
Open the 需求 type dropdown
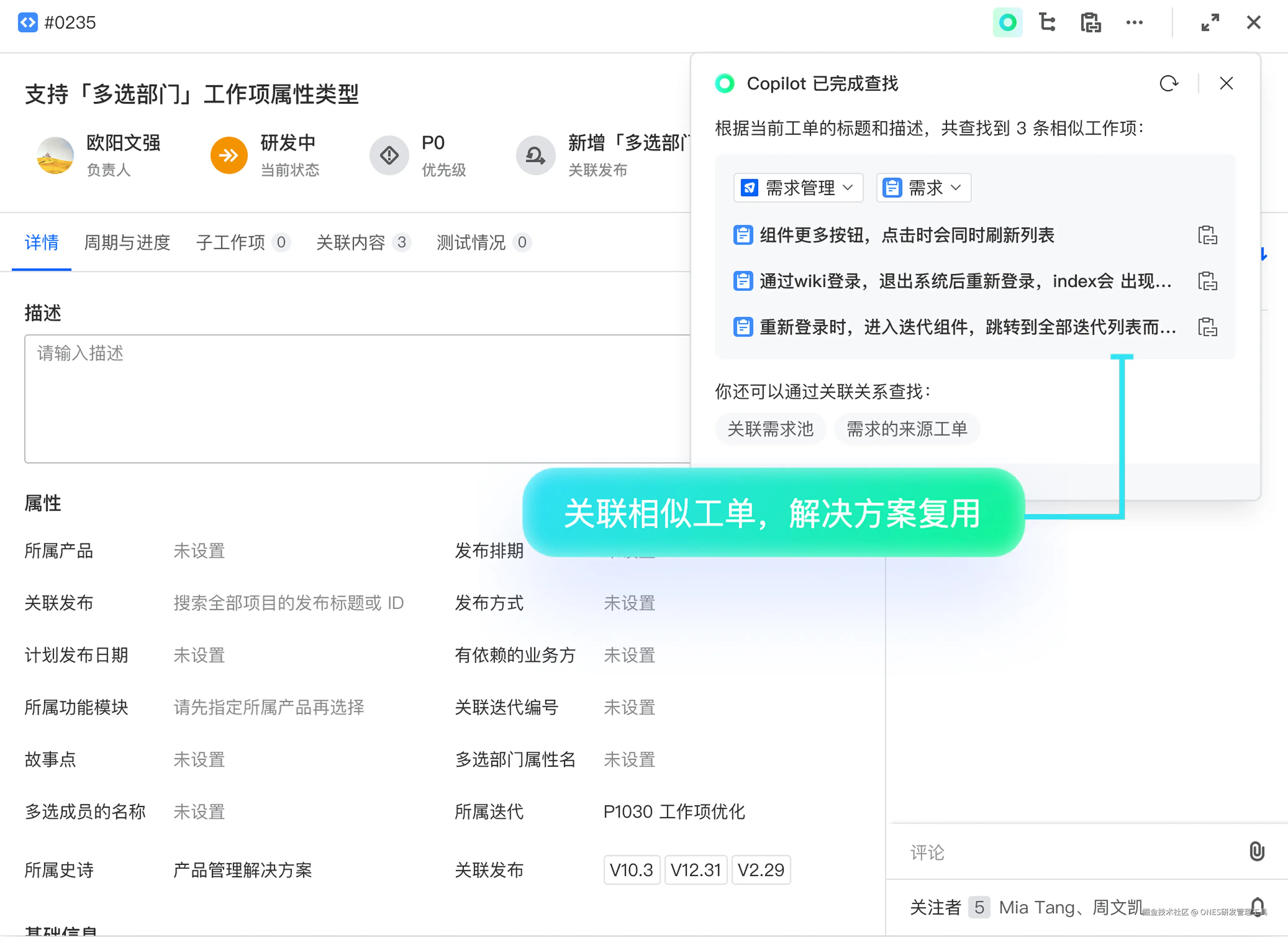click(x=923, y=188)
